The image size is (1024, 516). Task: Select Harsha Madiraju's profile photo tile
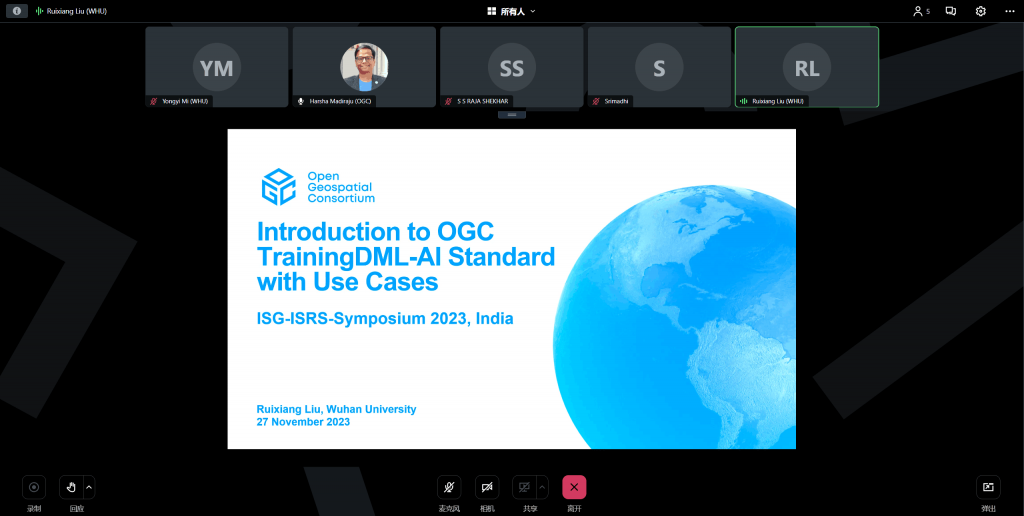(x=364, y=67)
